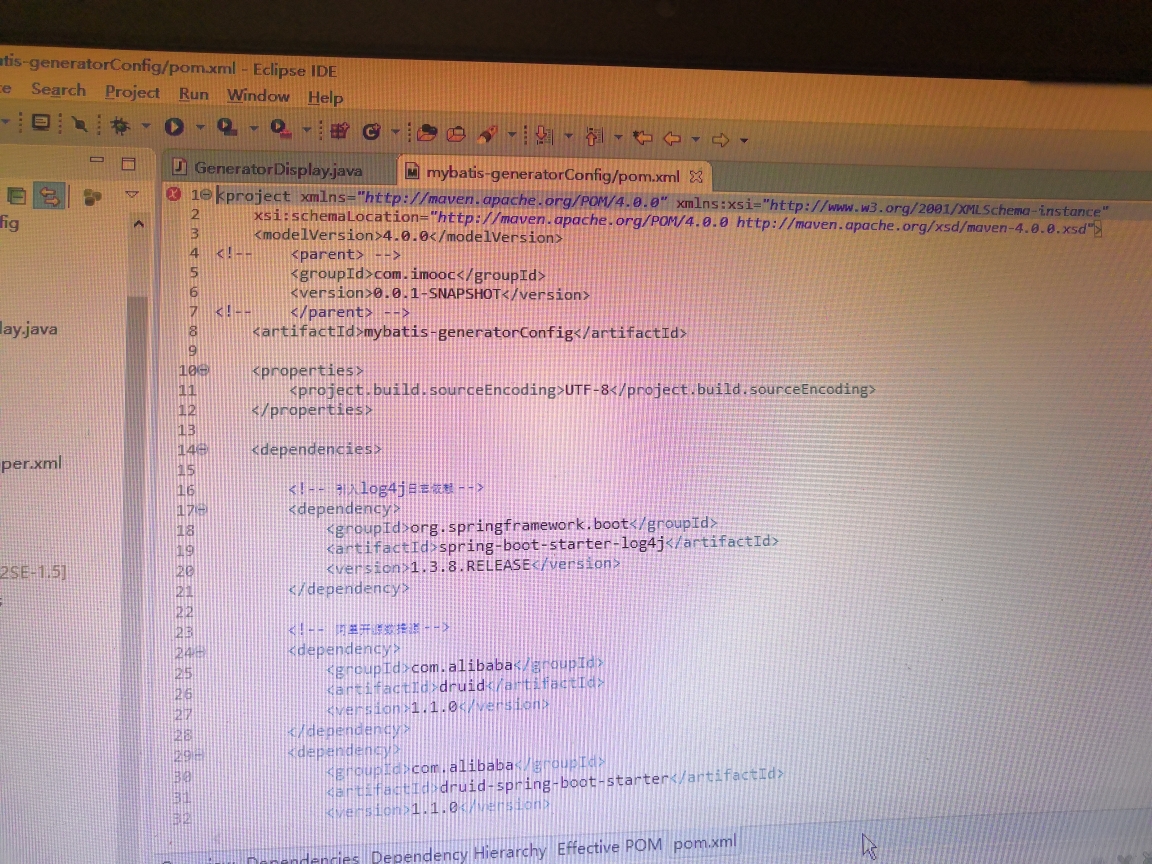Open the Run dropdown arrow
1152x864 pixels.
(x=200, y=127)
